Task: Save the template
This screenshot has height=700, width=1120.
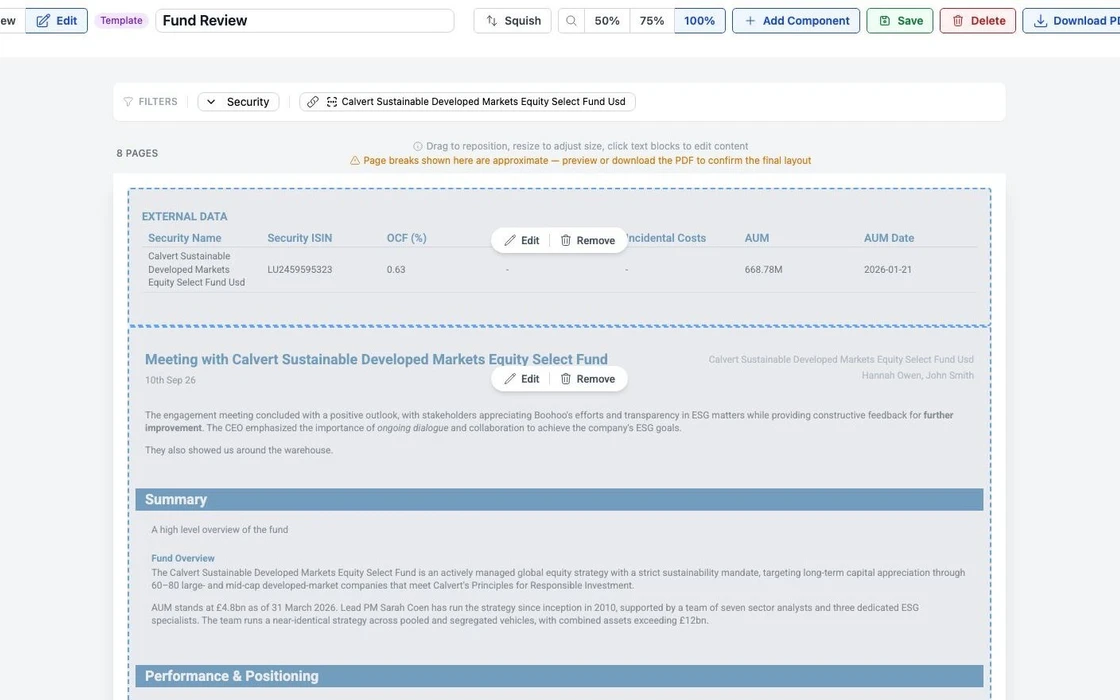Action: (900, 21)
